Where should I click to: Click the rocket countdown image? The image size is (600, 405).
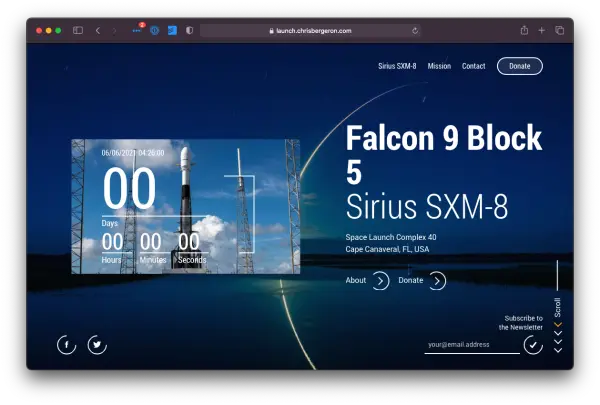pyautogui.click(x=186, y=206)
